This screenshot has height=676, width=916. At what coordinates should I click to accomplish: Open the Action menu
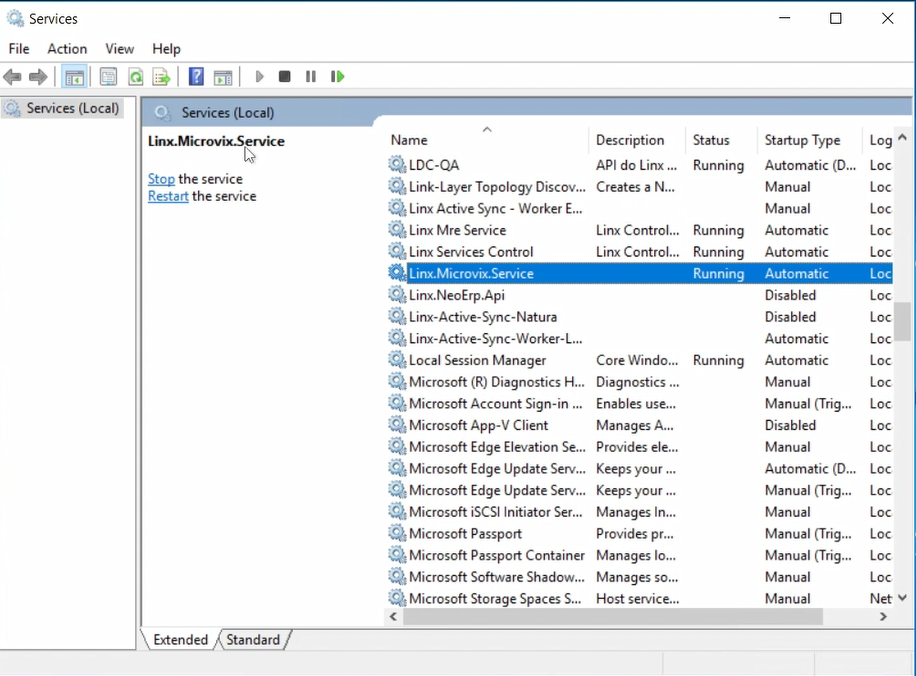pos(67,49)
